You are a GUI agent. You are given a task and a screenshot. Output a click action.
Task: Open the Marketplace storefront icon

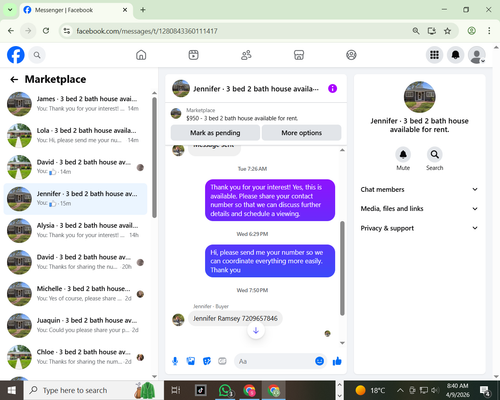coord(299,55)
